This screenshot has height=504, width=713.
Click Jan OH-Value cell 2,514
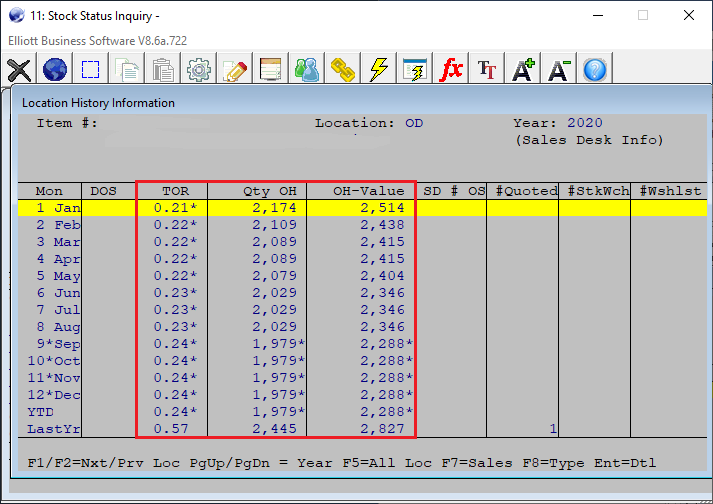[382, 208]
